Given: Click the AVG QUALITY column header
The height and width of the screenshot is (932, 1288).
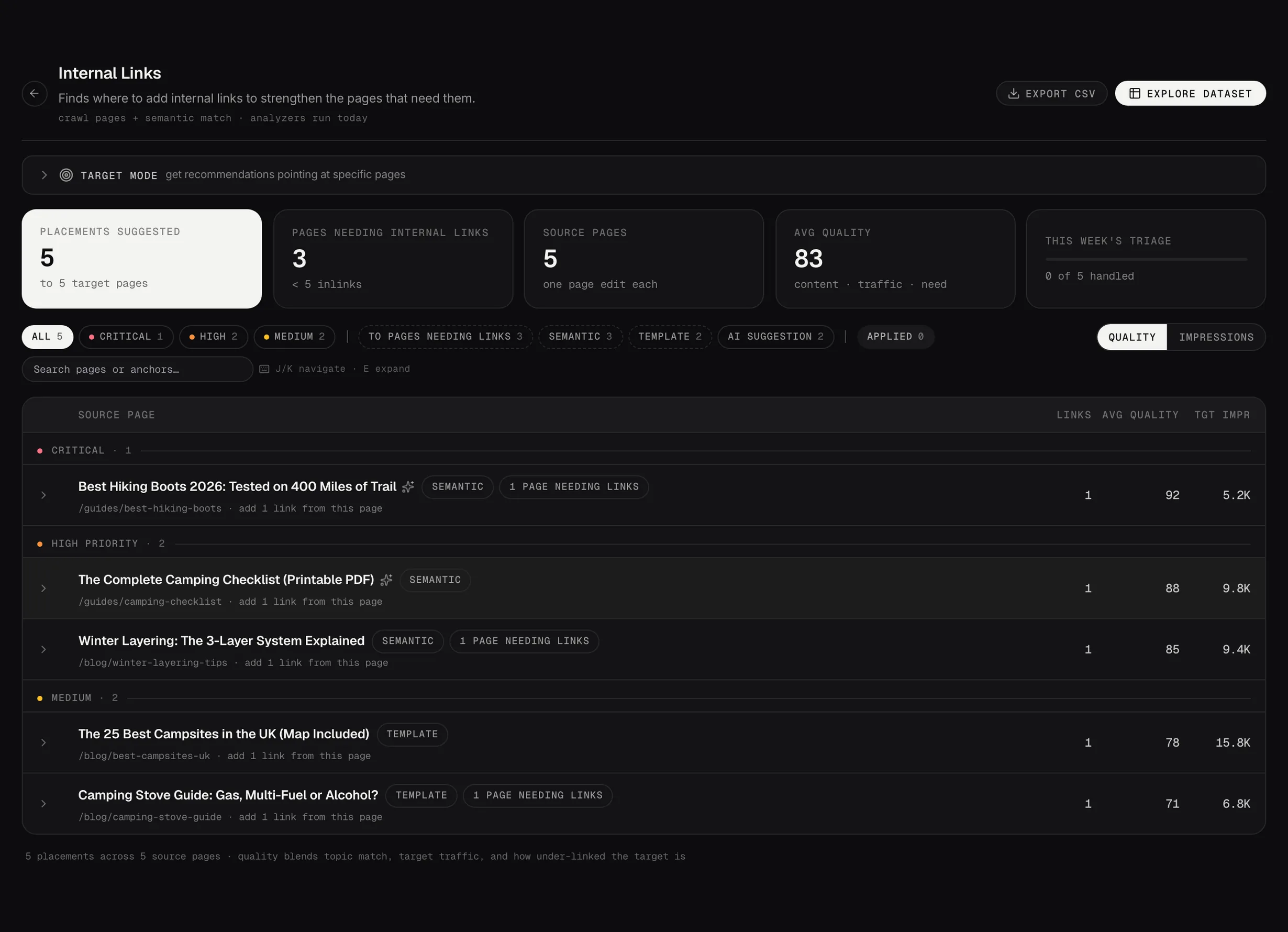Looking at the screenshot, I should tap(1140, 415).
